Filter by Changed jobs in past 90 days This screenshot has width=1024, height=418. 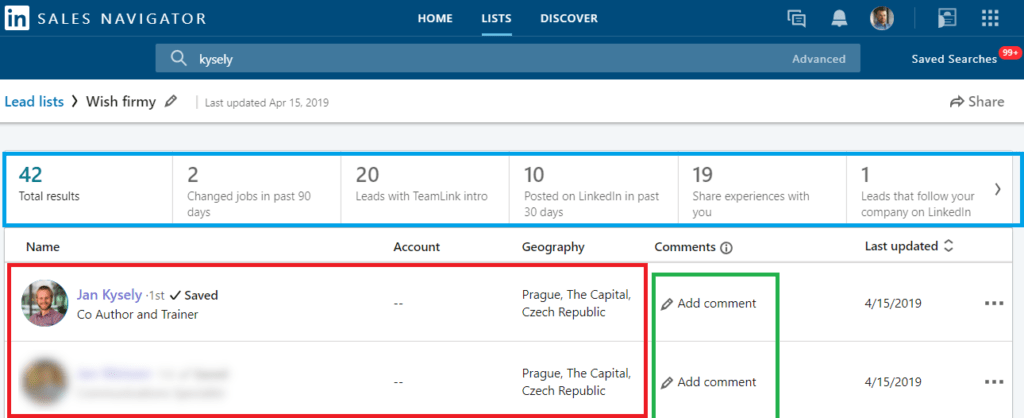(x=257, y=189)
